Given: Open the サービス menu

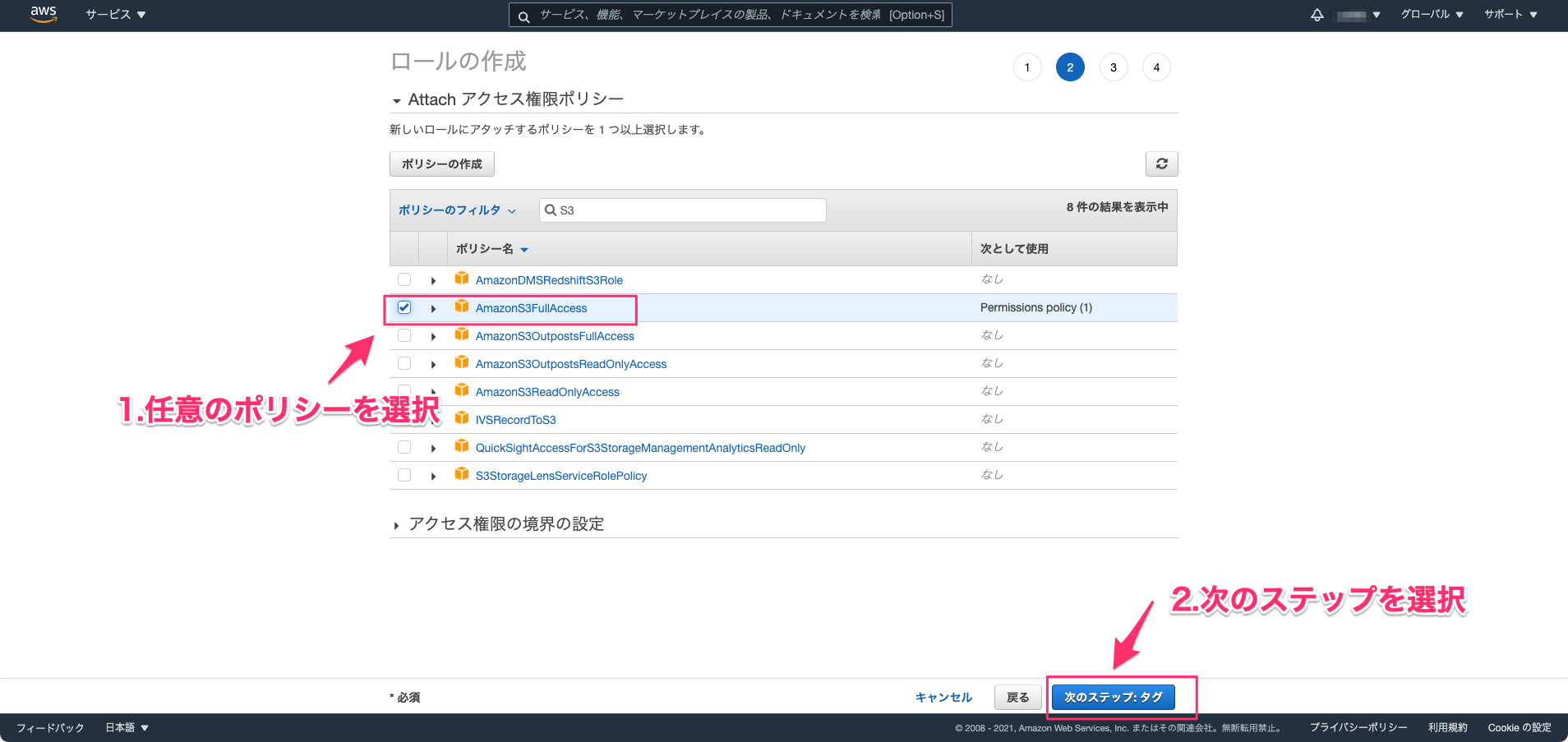Looking at the screenshot, I should 116,15.
